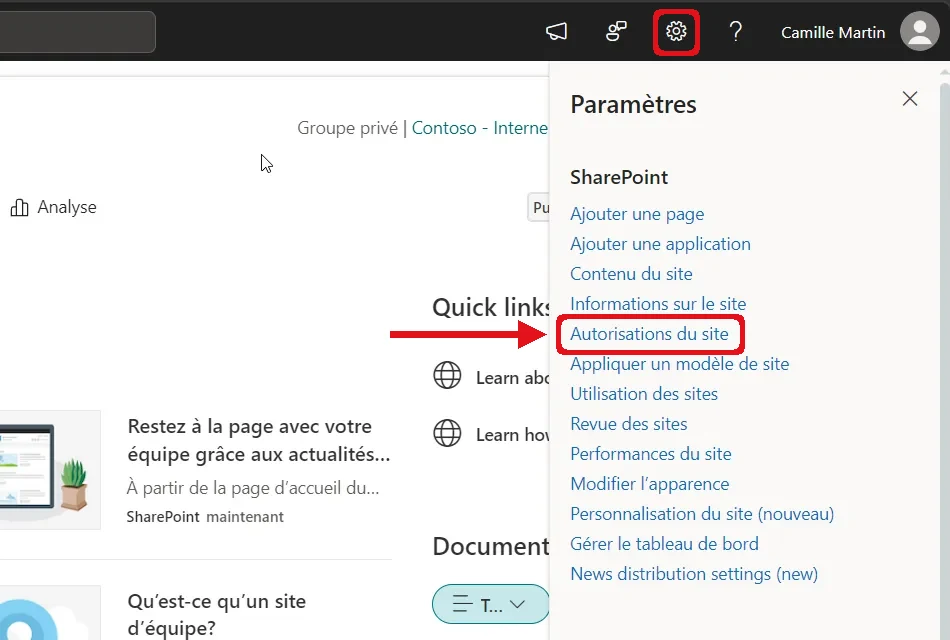The height and width of the screenshot is (640, 950).
Task: Open News distribution settings (new)
Action: coord(694,574)
